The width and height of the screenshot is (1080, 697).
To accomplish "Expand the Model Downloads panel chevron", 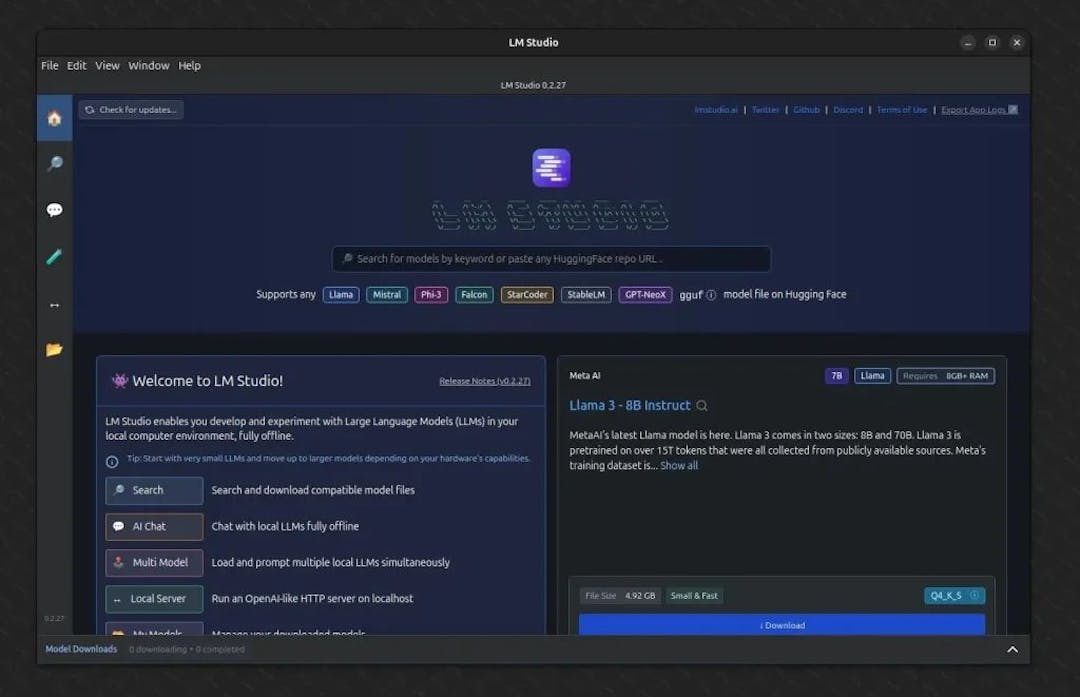I will tap(1012, 650).
